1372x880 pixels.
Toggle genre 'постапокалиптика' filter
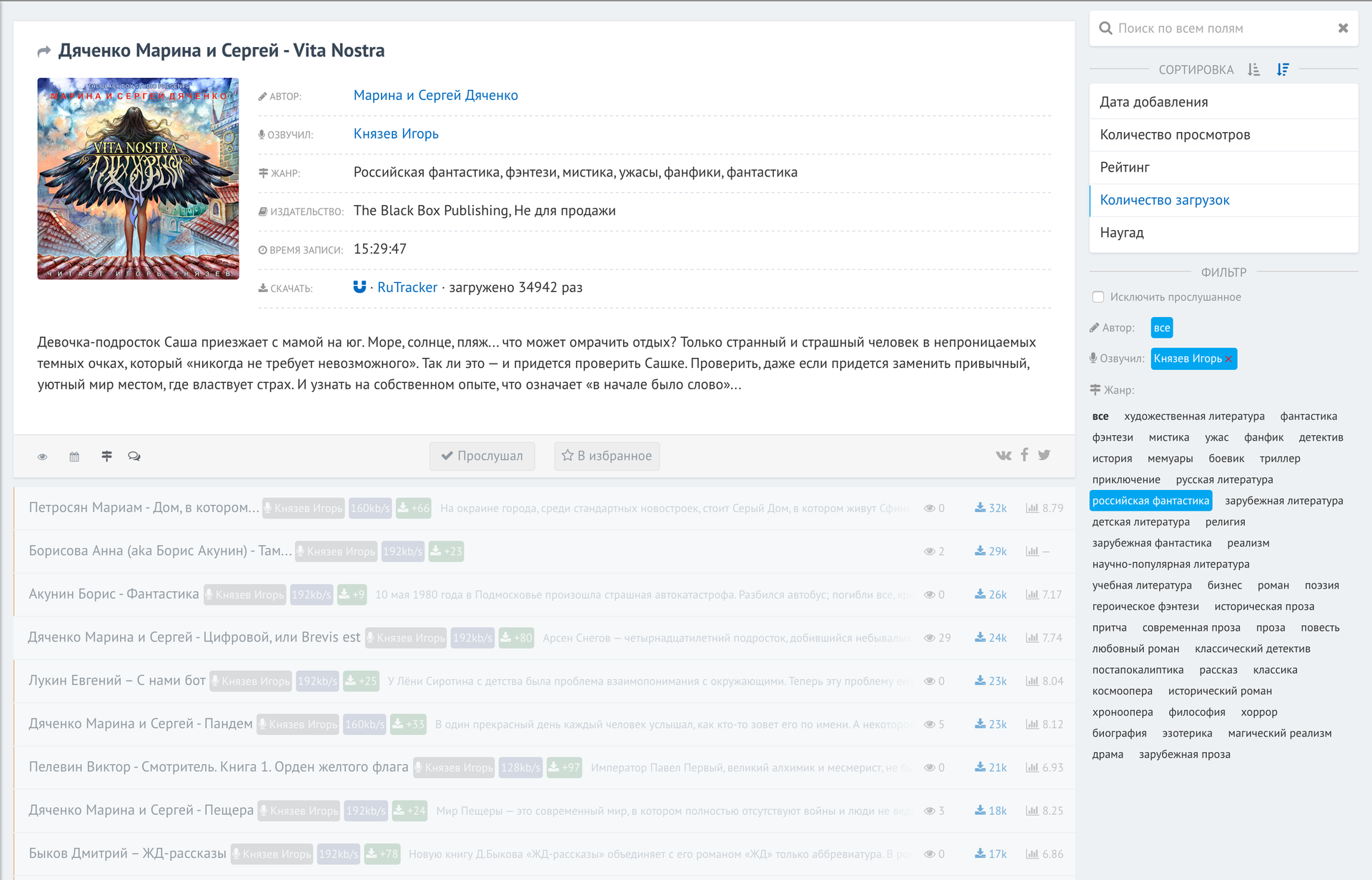1138,670
